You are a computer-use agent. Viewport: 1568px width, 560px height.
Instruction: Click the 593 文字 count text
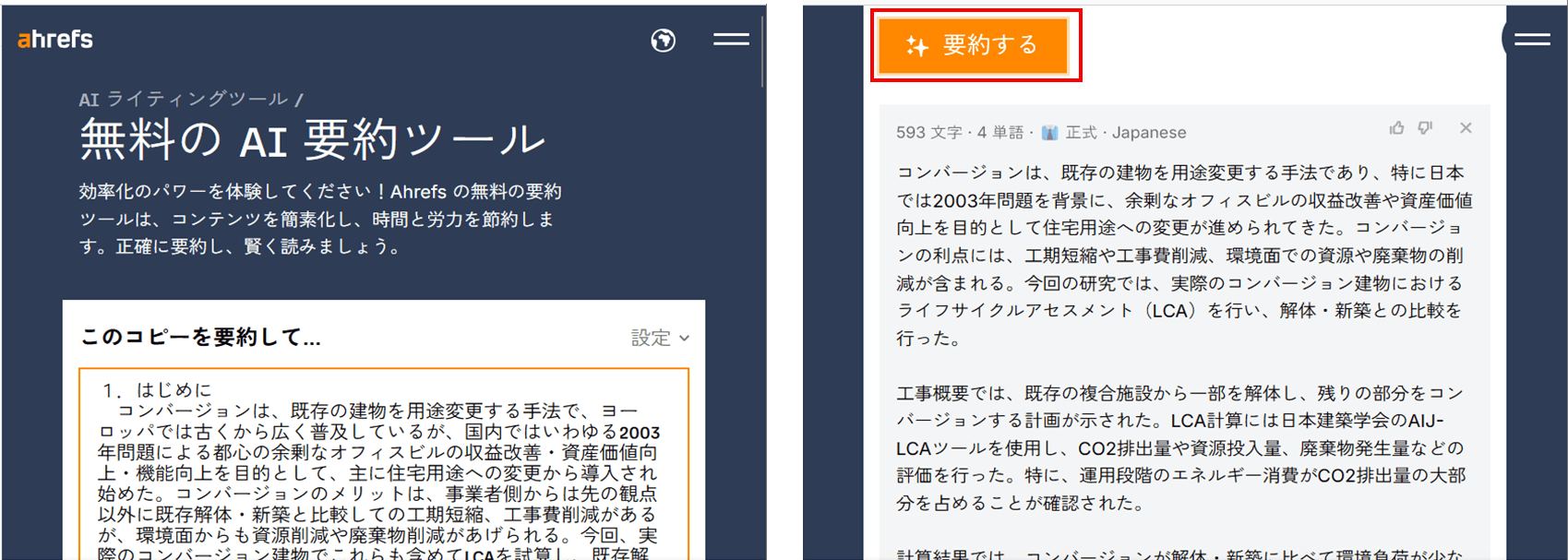(929, 133)
